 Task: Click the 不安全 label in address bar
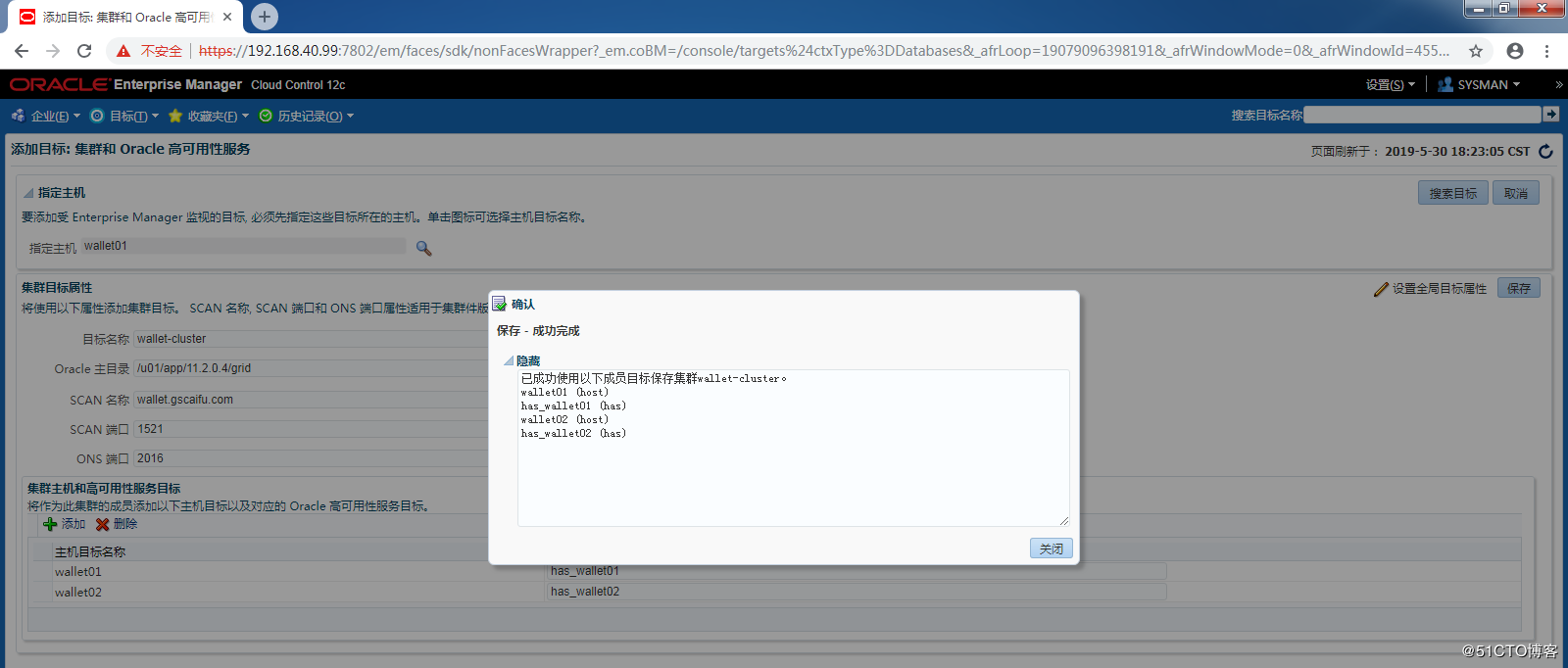click(x=162, y=51)
